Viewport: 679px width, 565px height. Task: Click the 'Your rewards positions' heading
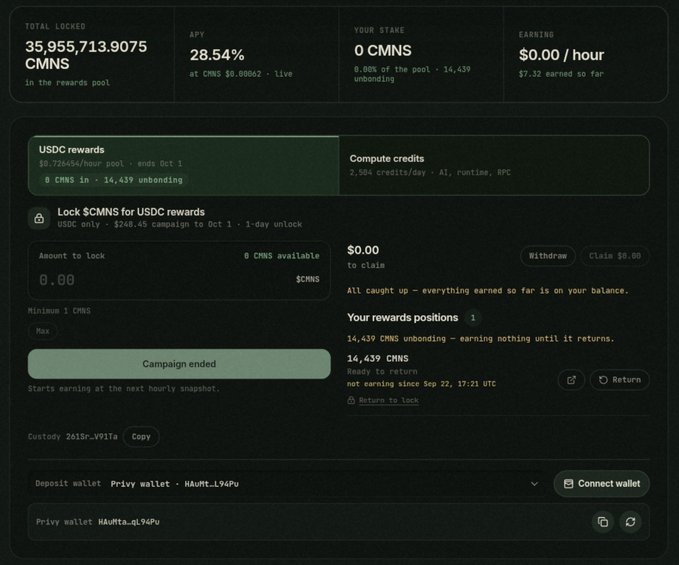click(402, 318)
